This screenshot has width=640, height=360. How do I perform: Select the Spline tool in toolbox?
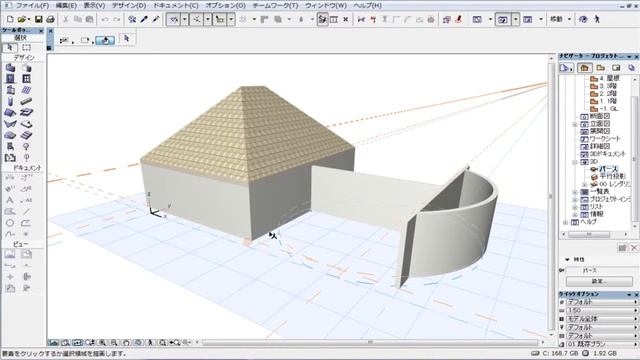click(10, 234)
